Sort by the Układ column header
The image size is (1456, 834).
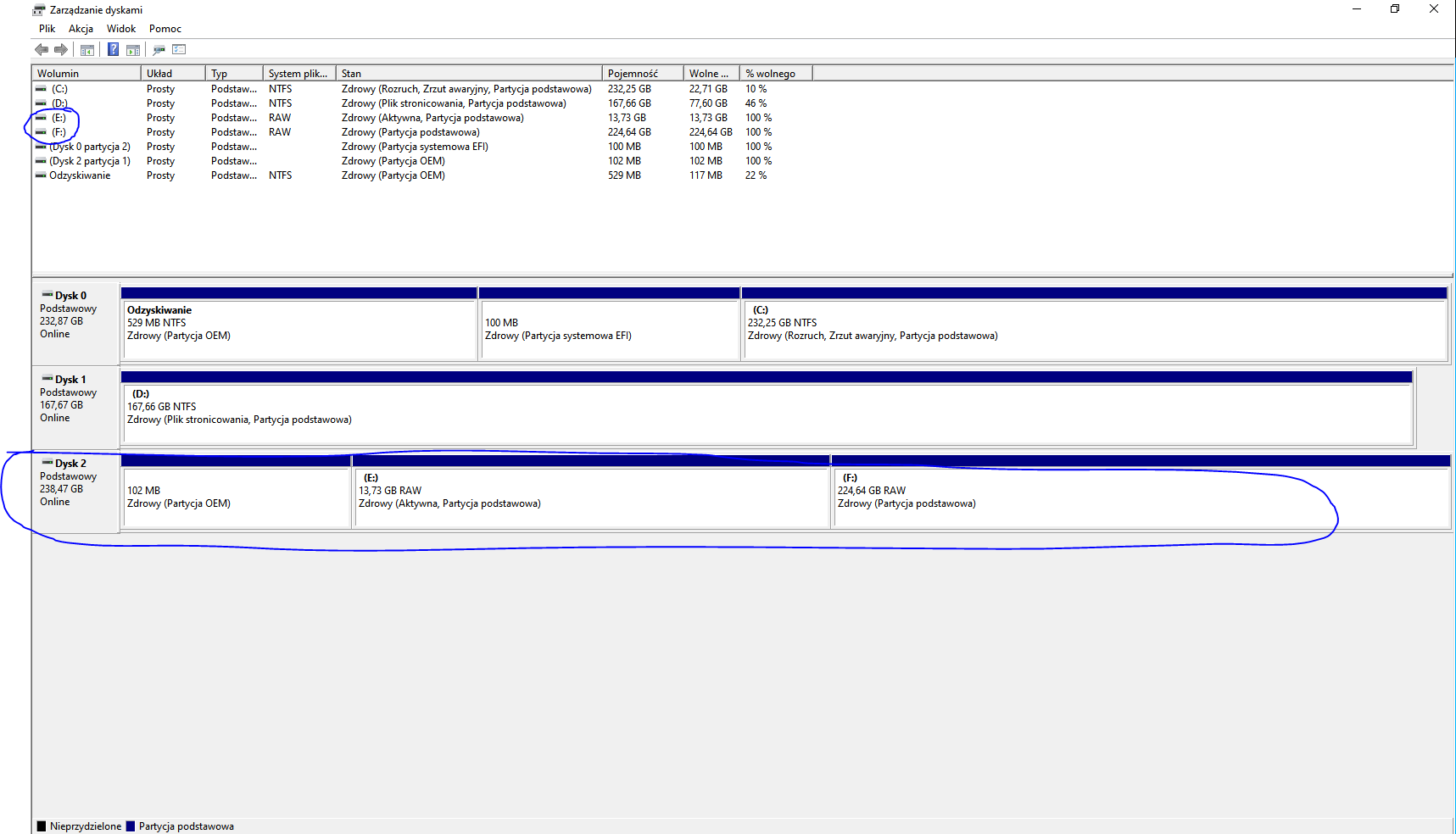[173, 74]
